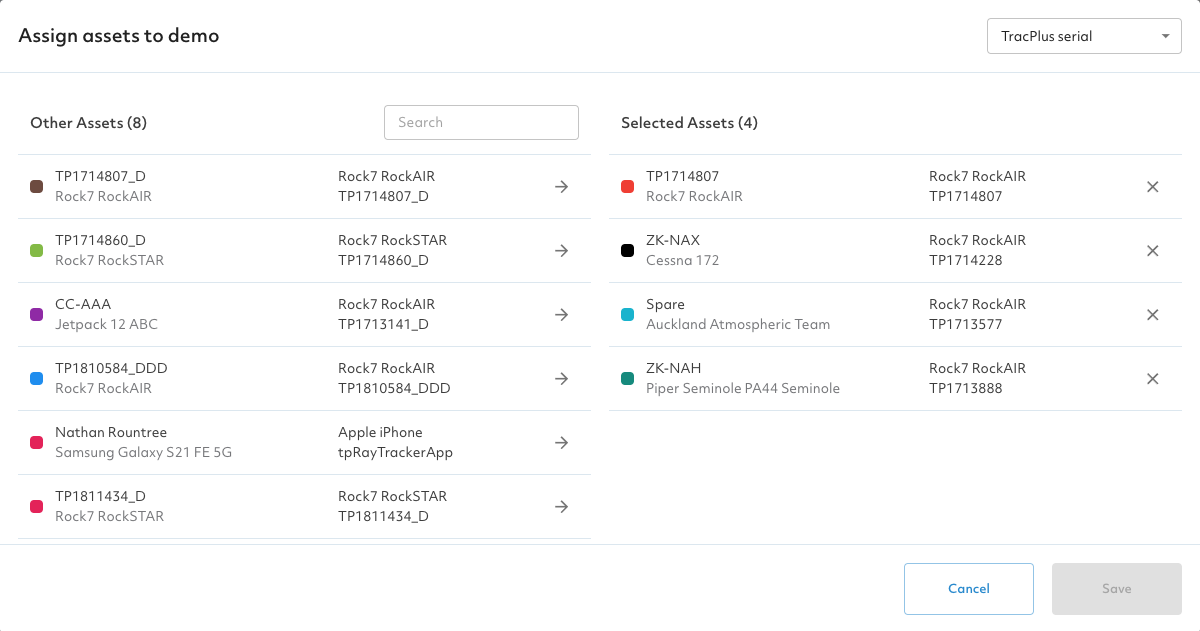Image resolution: width=1200 pixels, height=631 pixels.
Task: Remove ZK-NAX from selected assets
Action: (1152, 251)
